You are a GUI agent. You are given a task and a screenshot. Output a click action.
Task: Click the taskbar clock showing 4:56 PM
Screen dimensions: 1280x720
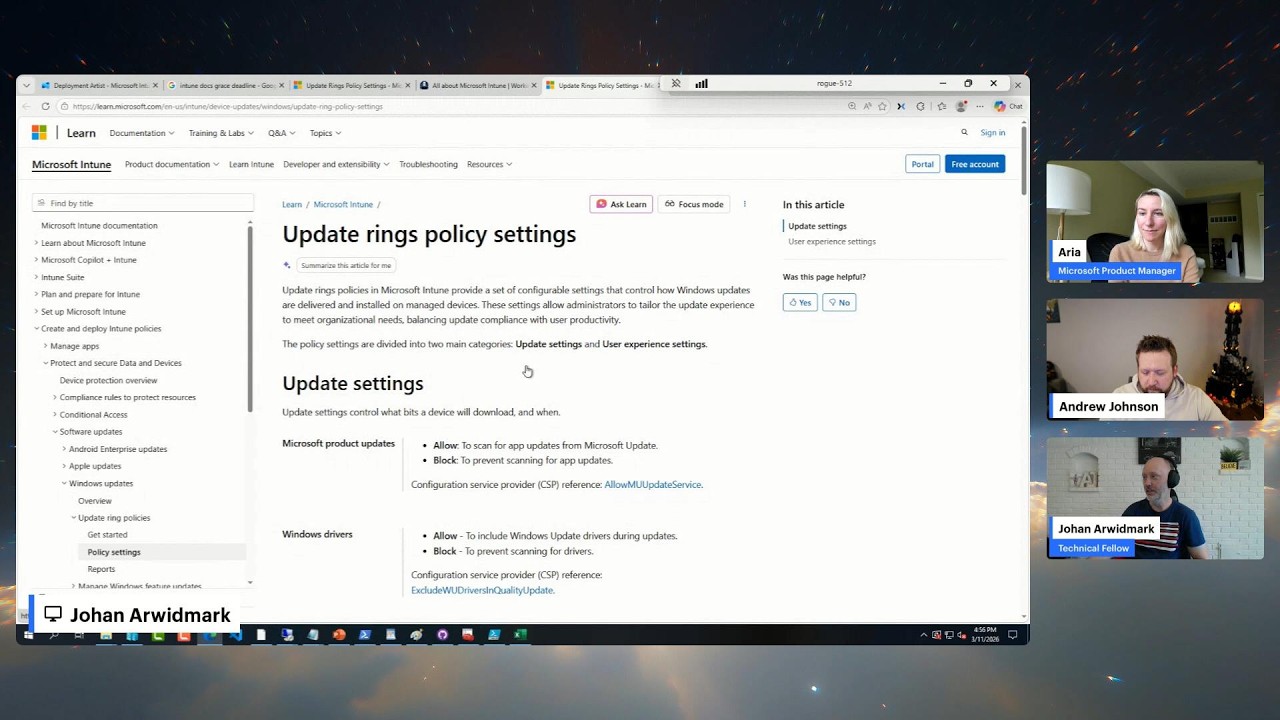[984, 634]
